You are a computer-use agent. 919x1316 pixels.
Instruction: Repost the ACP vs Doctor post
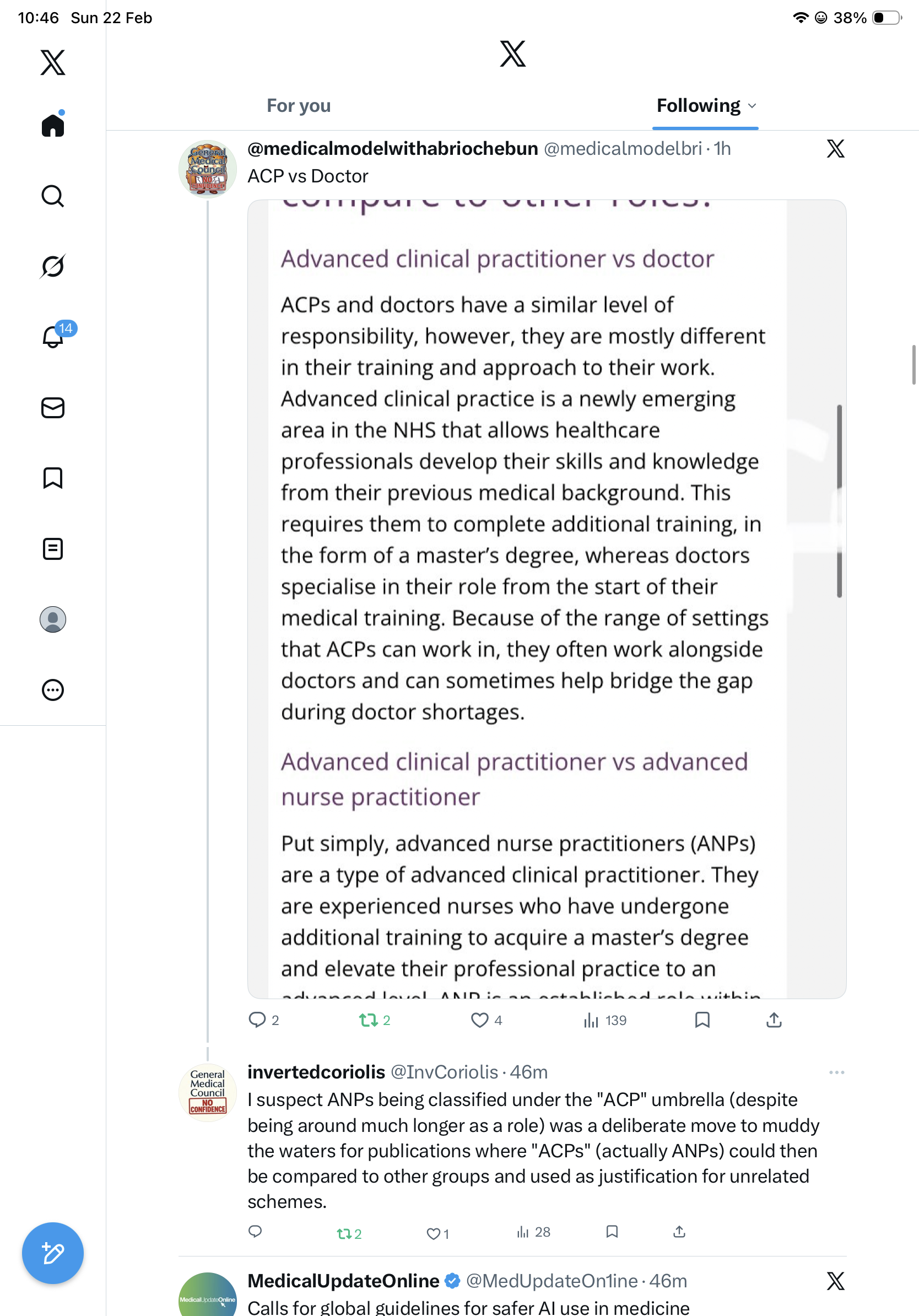(369, 1020)
